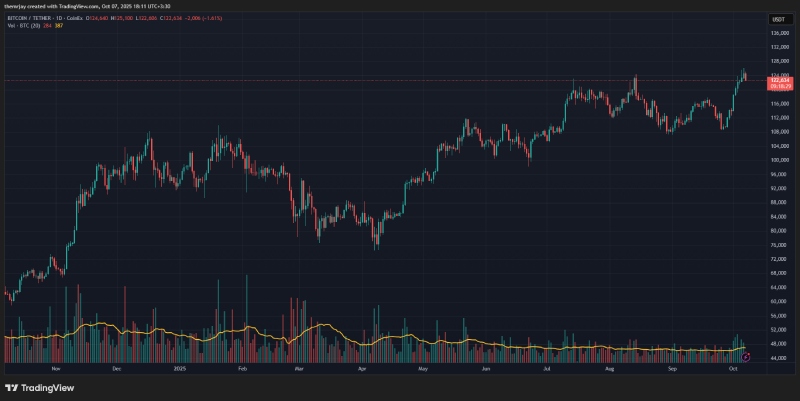The width and height of the screenshot is (800, 401).
Task: Click the Nov label on time axis
Action: [55, 369]
